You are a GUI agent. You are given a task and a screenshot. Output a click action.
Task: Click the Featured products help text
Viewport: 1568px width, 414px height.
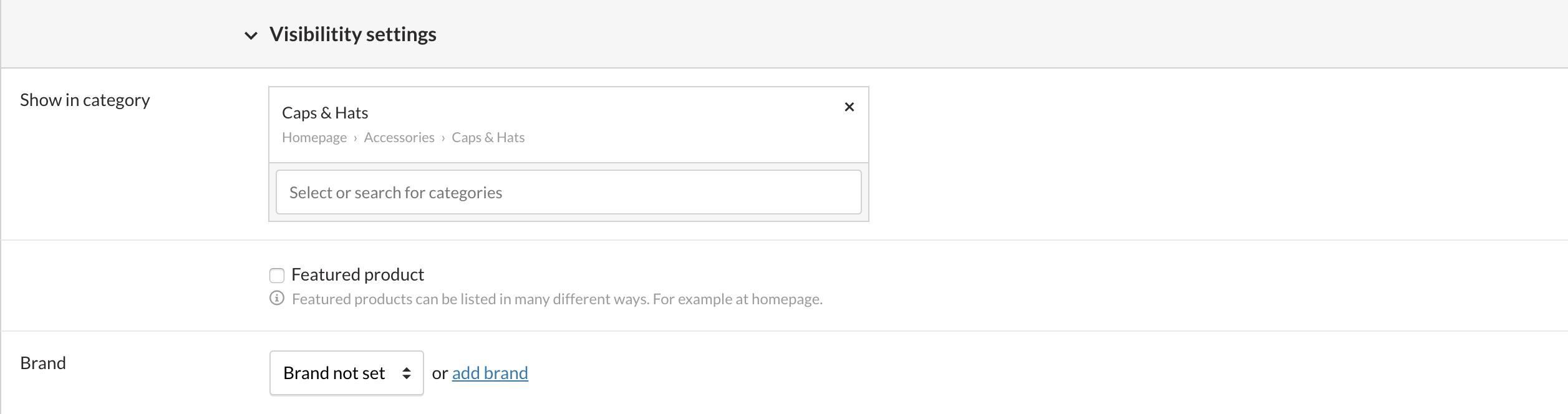[557, 299]
